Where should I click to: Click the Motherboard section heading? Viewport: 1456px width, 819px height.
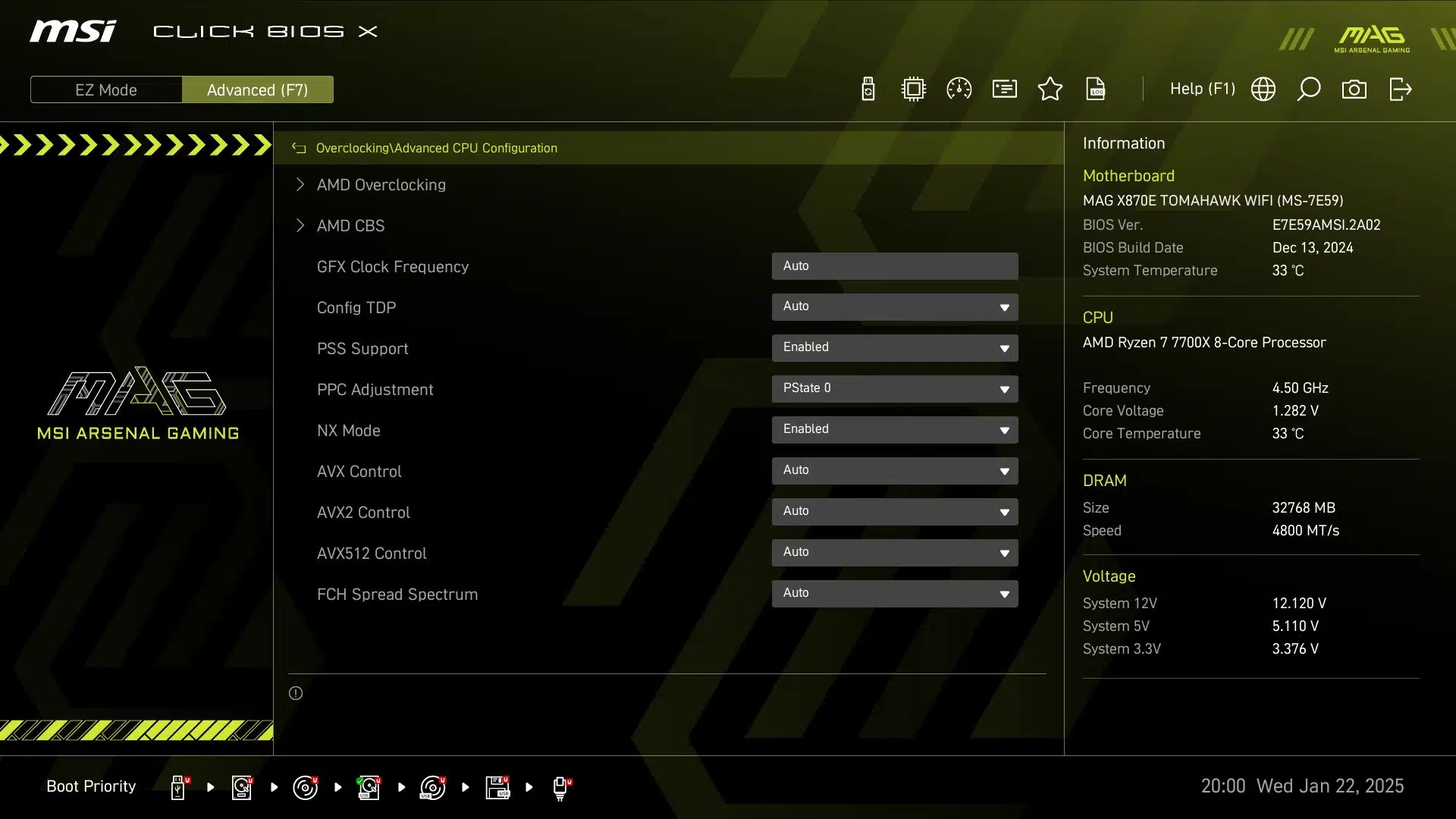[1128, 176]
